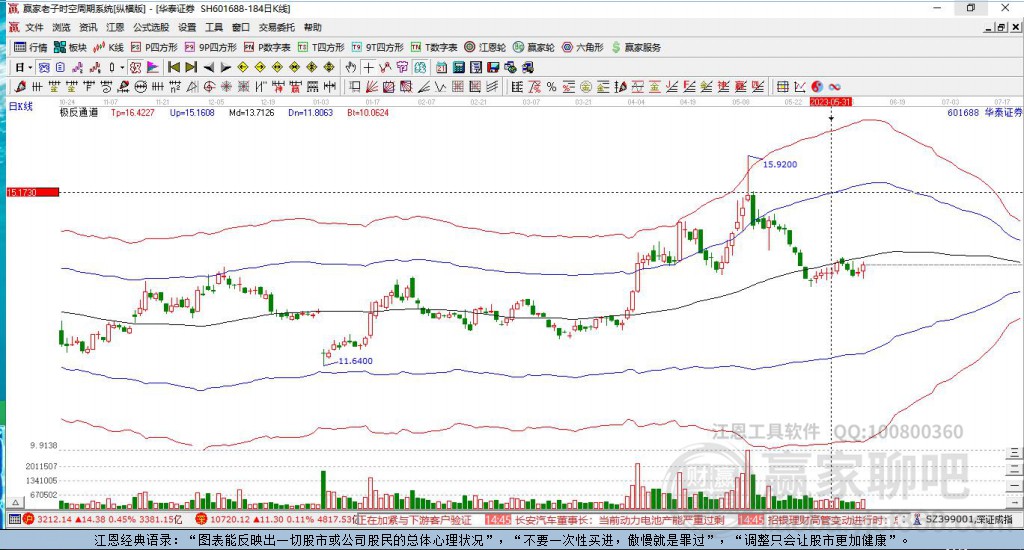1024x550 pixels.
Task: Open the 公式选股 menu
Action: tap(151, 27)
